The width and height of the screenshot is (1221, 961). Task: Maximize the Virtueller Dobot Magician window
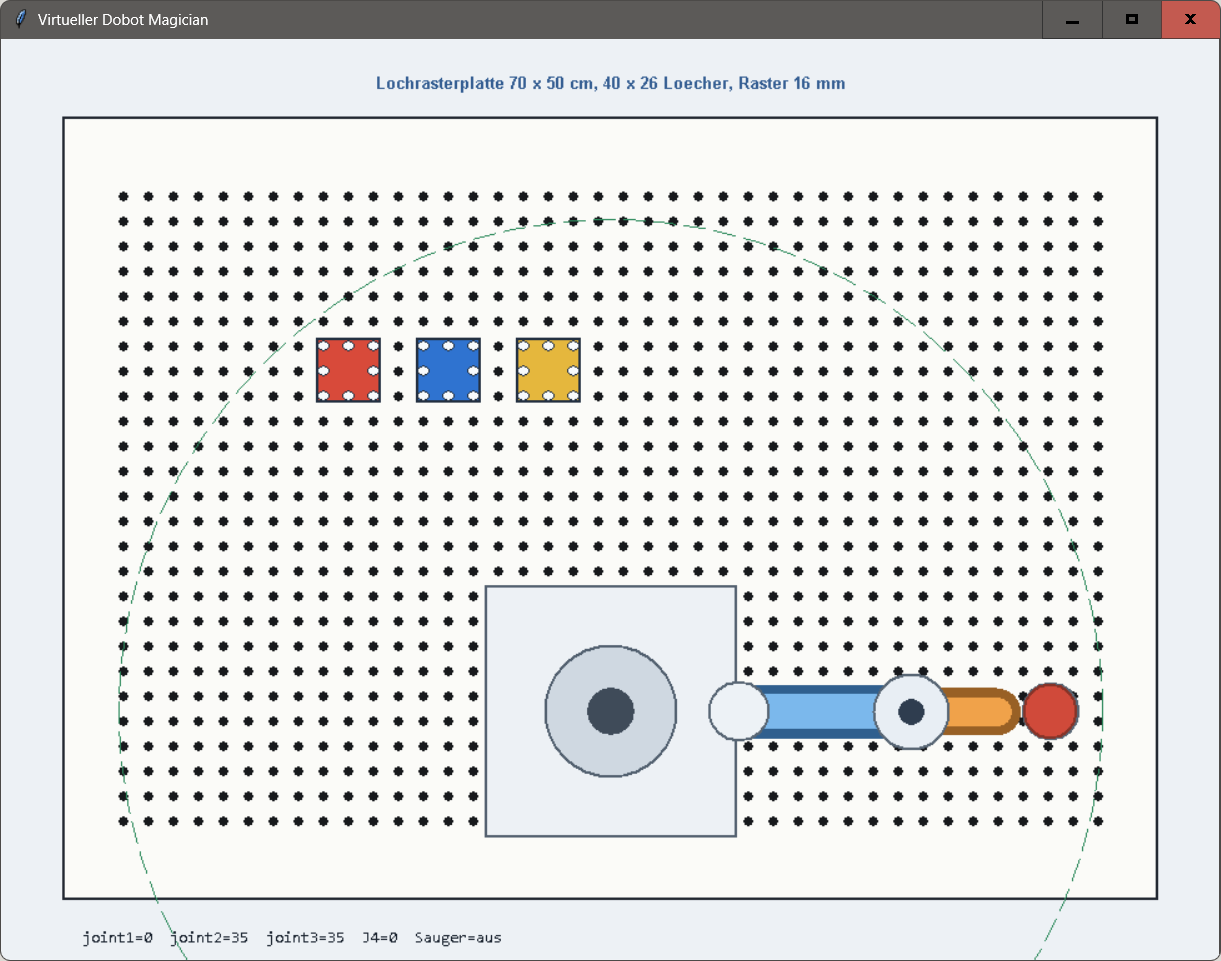pos(1132,19)
